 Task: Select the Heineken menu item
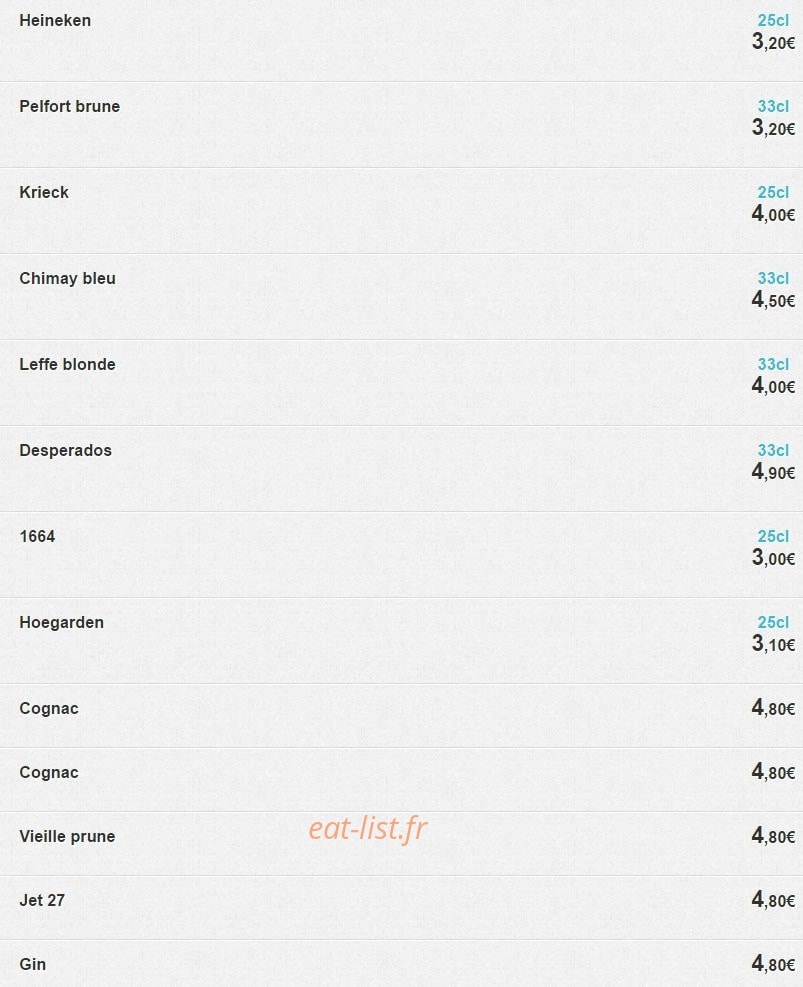coord(55,20)
